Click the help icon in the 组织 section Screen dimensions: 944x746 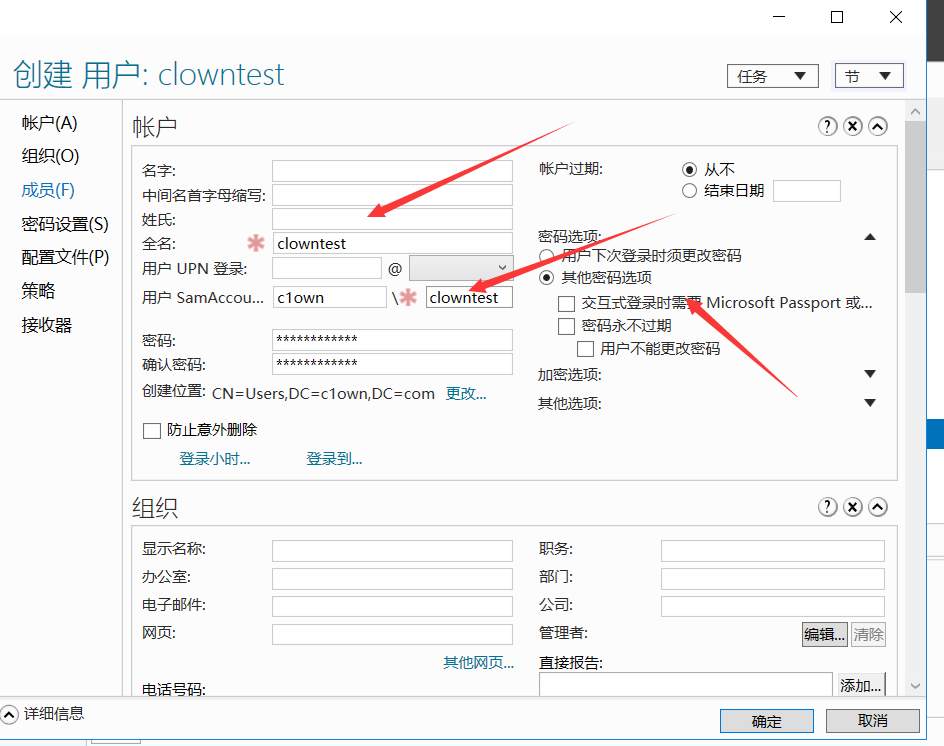coord(827,507)
